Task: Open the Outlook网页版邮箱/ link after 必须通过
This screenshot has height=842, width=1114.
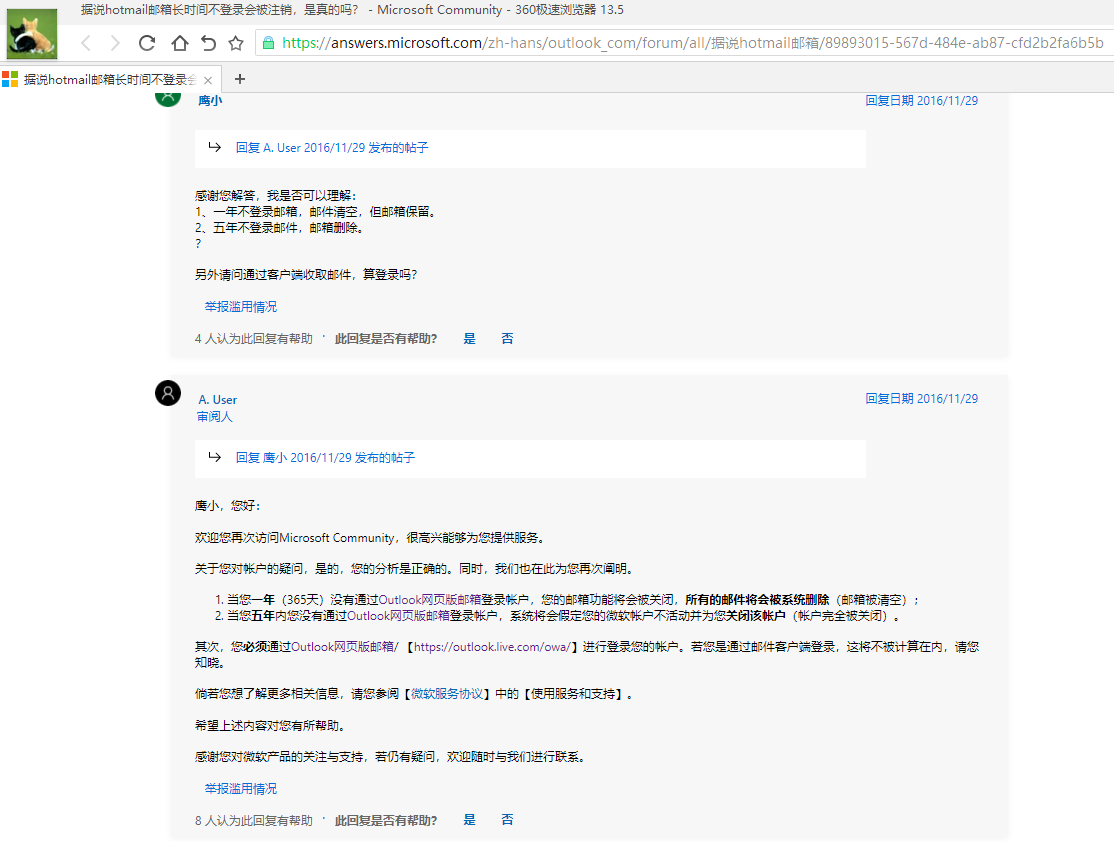Action: (x=345, y=647)
